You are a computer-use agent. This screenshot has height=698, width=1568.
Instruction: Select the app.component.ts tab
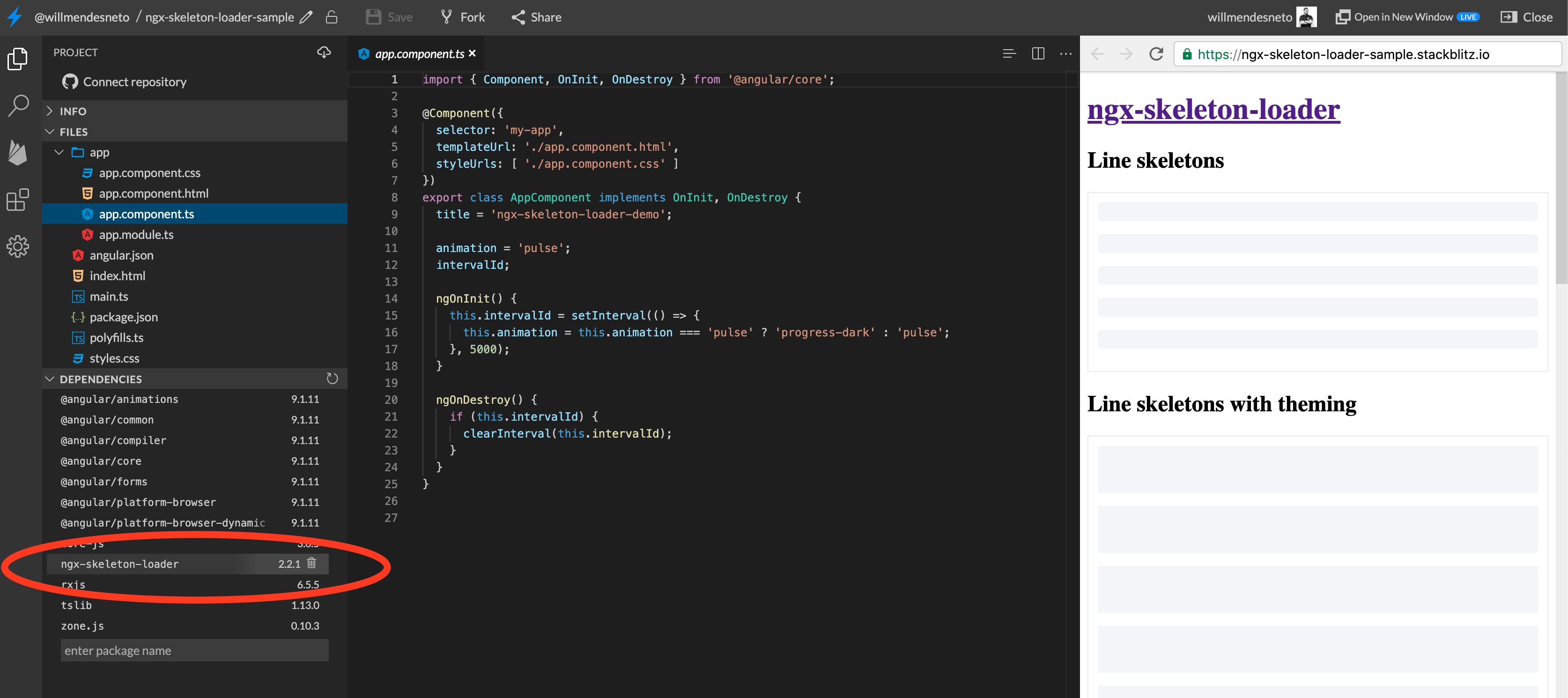pyautogui.click(x=416, y=53)
